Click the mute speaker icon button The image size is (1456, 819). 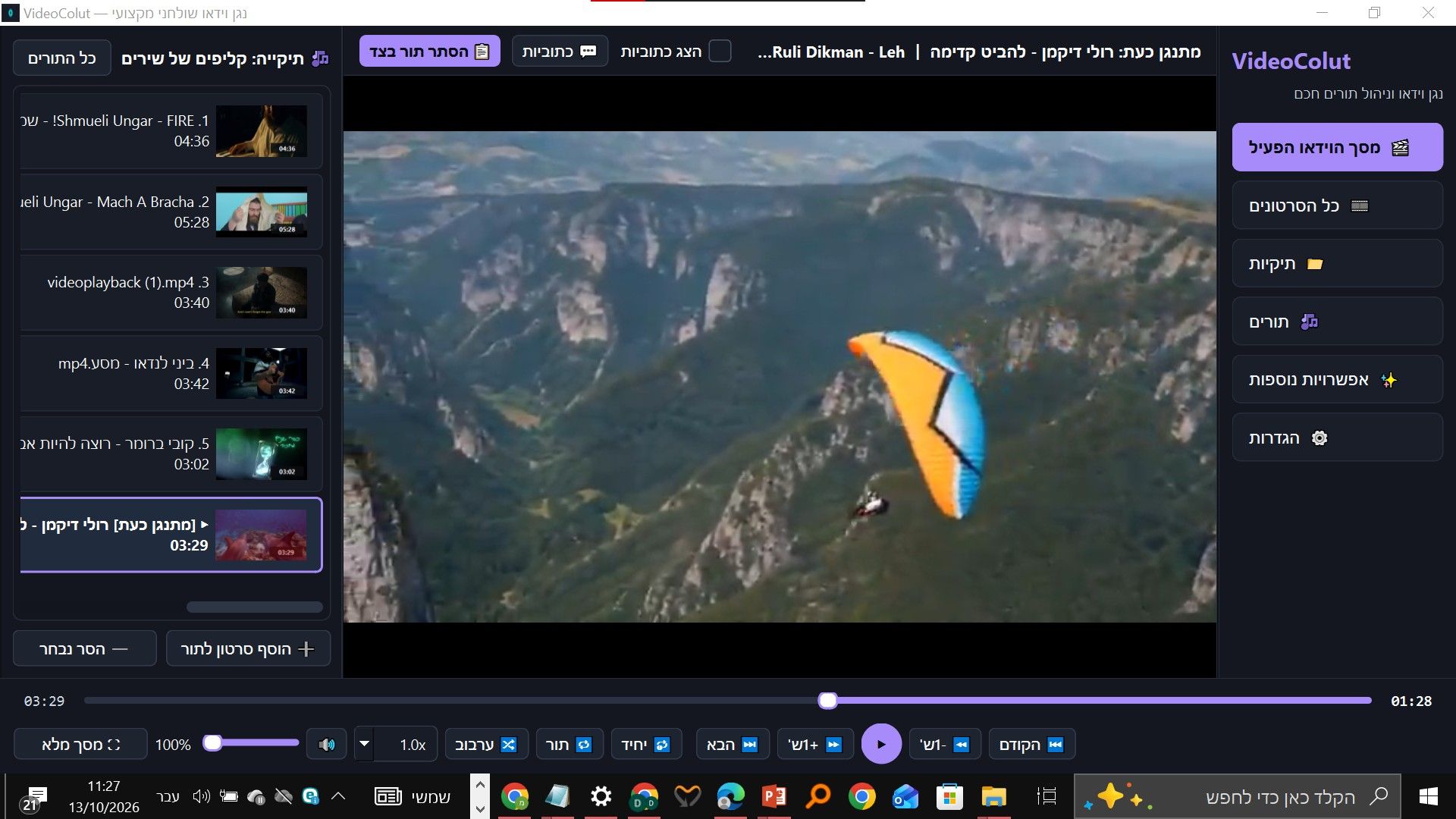point(327,745)
